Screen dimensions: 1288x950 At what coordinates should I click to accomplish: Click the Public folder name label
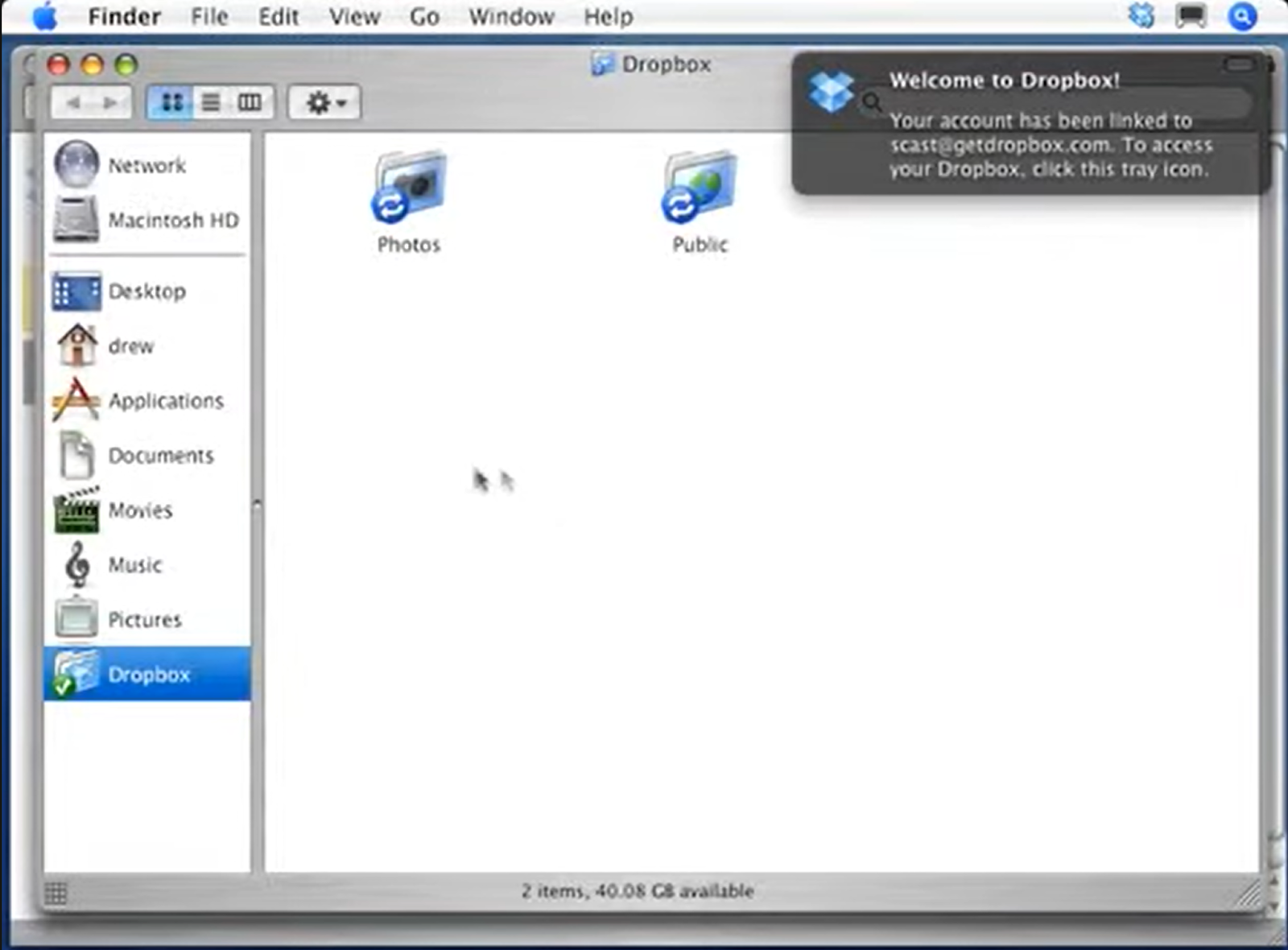click(x=700, y=245)
